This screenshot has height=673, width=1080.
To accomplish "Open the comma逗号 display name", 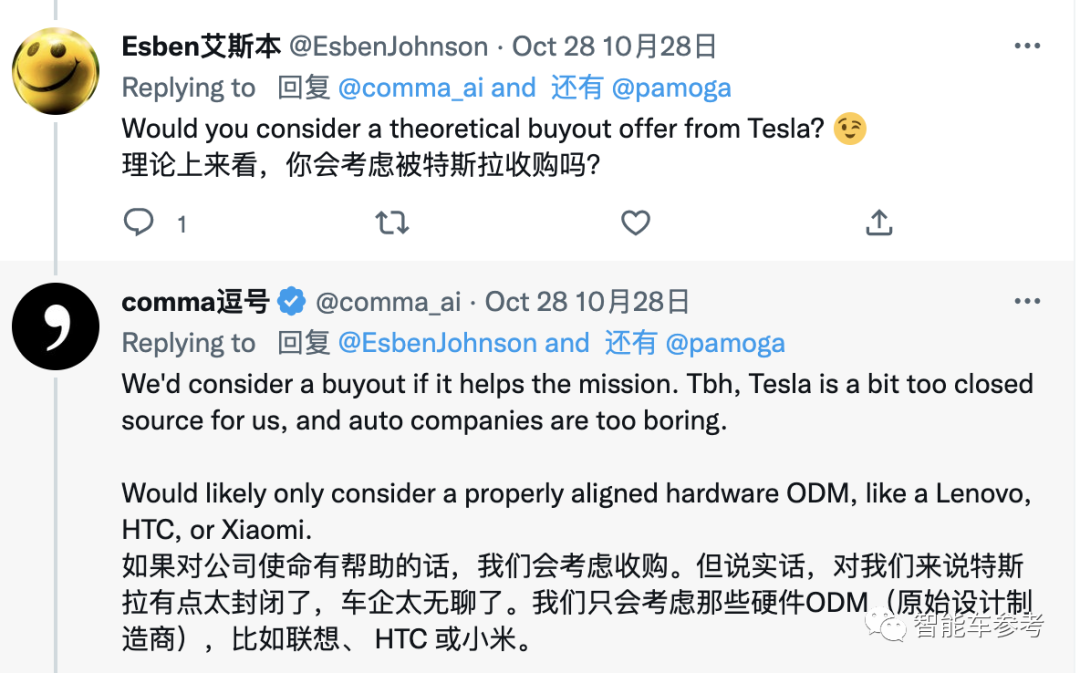I will [x=195, y=301].
